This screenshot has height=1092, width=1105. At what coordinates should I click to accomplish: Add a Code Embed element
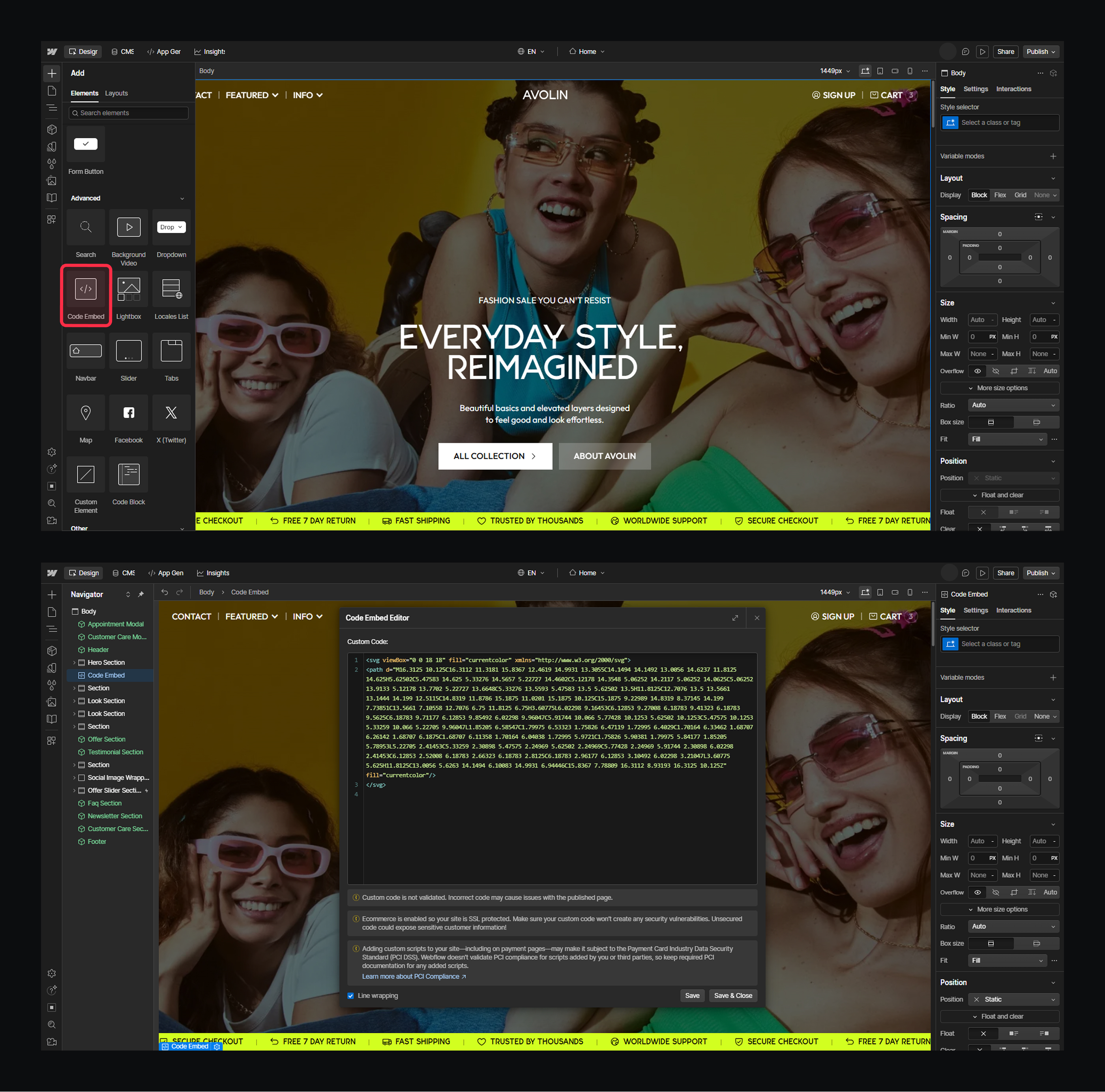tap(86, 289)
